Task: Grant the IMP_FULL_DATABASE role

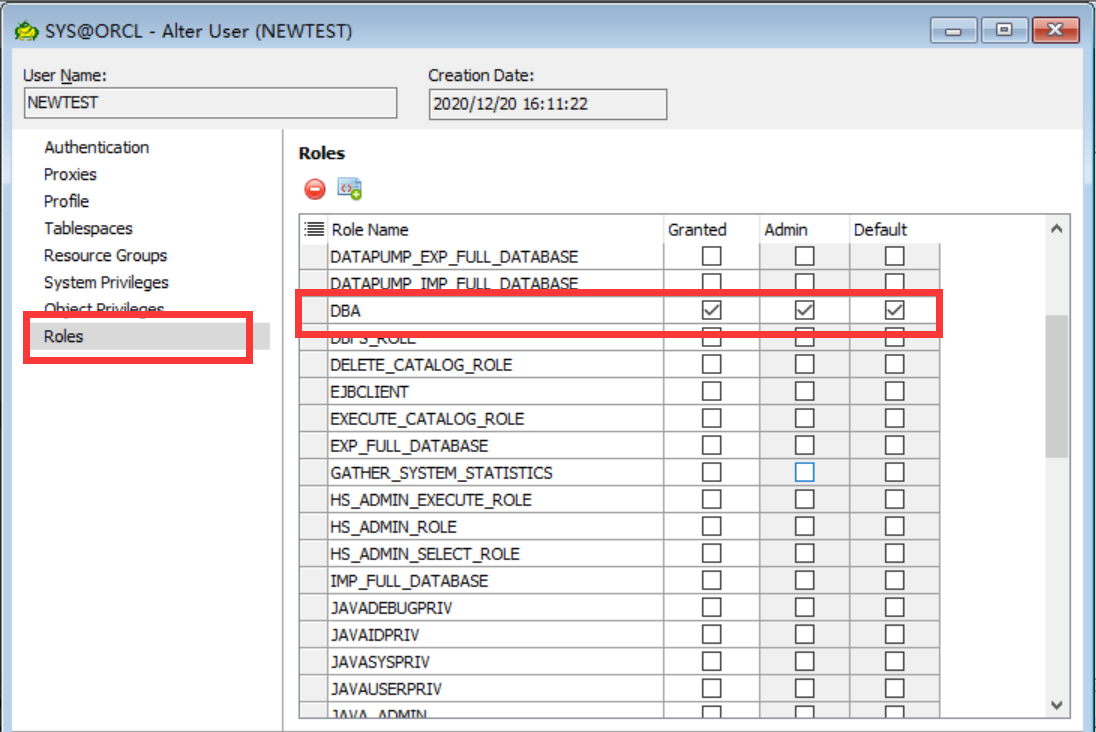Action: pyautogui.click(x=712, y=580)
